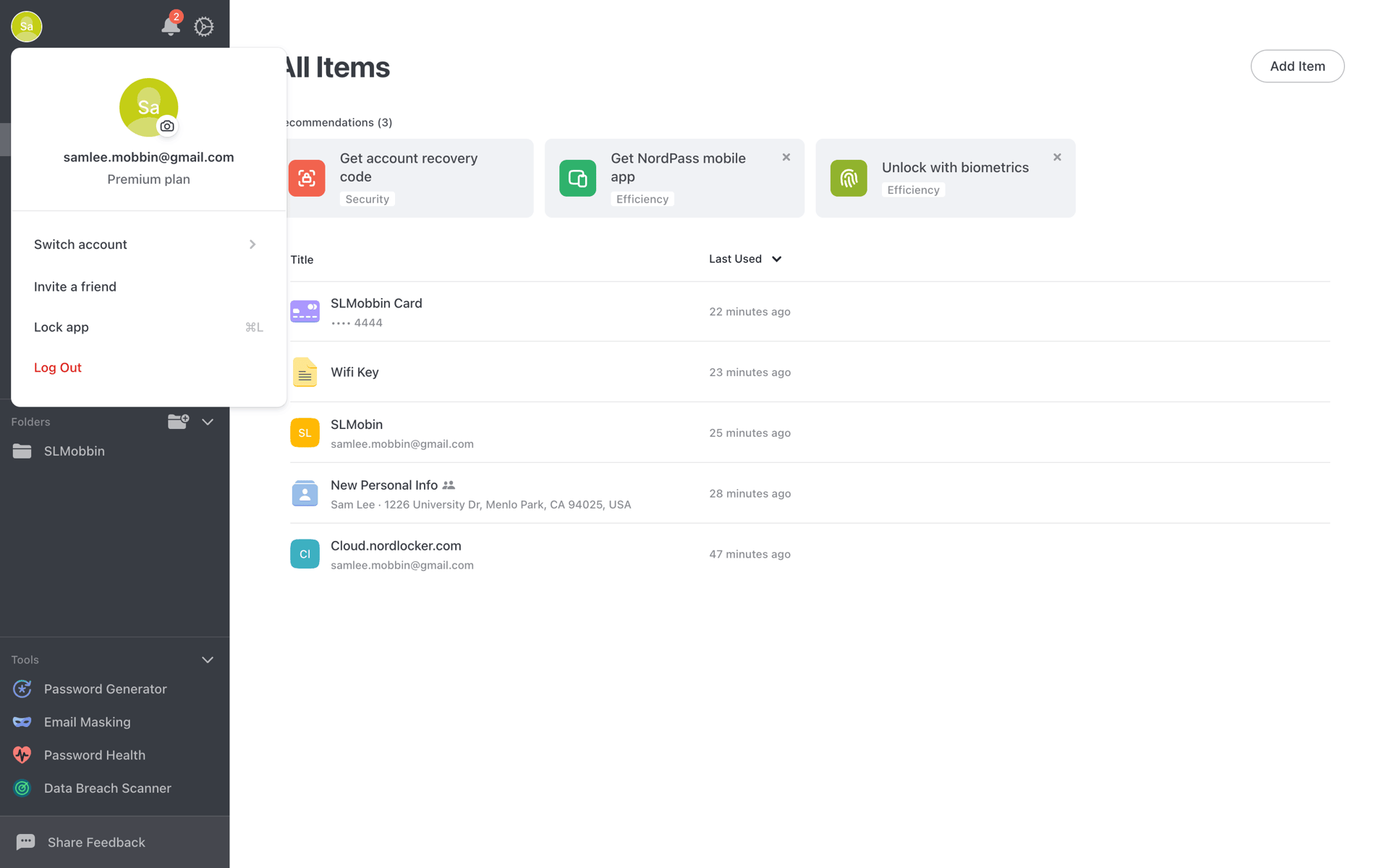Click the 22 minutes ago timestamp
The width and height of the screenshot is (1389, 868).
(749, 312)
